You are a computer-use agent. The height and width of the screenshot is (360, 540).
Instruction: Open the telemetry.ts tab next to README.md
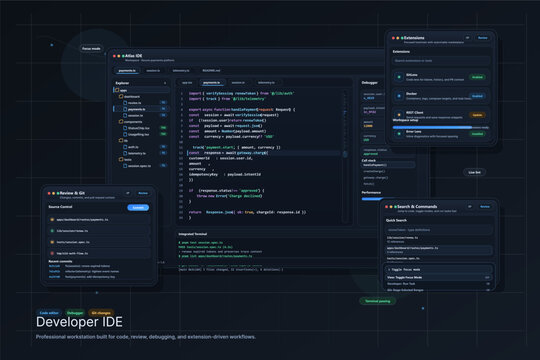pyautogui.click(x=181, y=71)
